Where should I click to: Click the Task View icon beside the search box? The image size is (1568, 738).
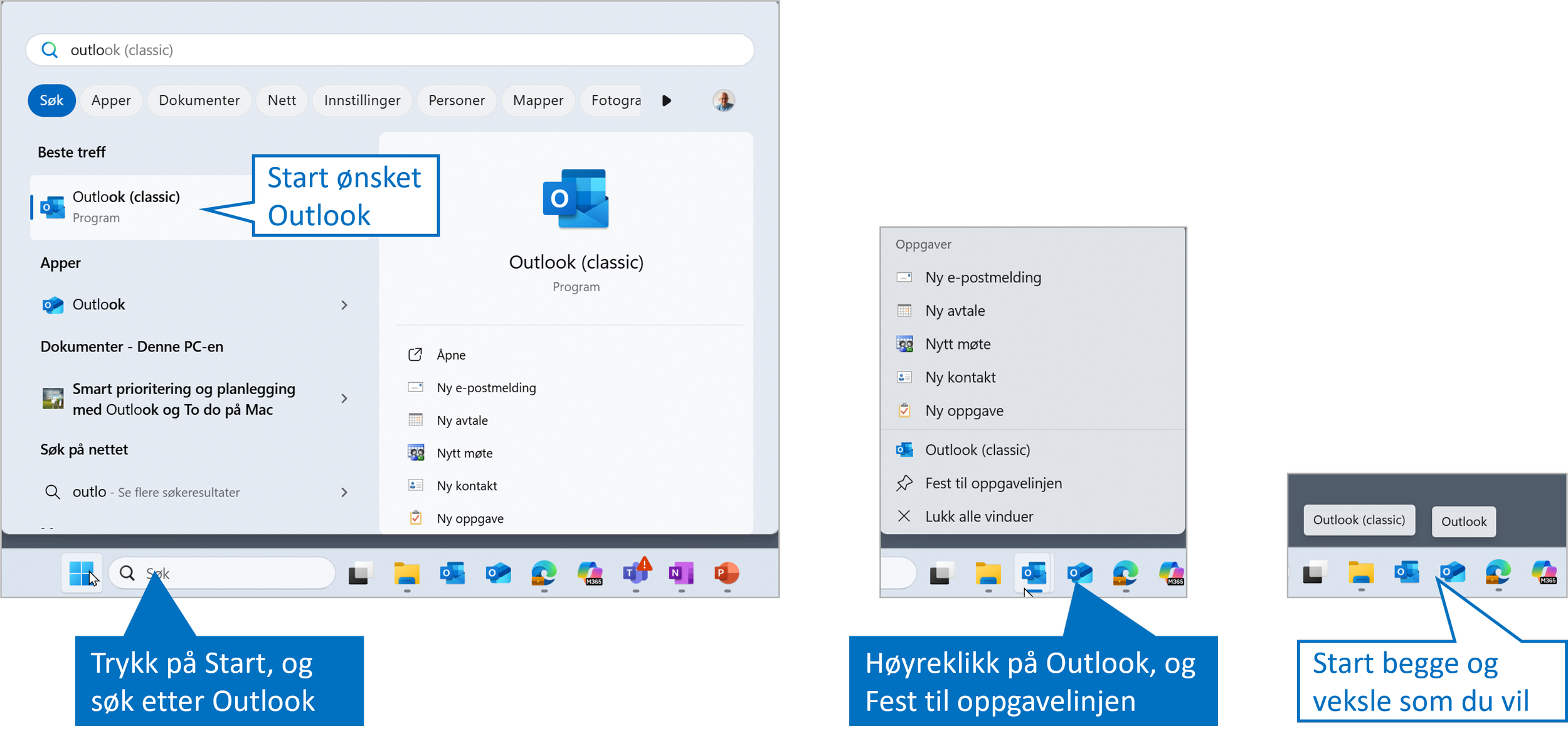tap(360, 572)
